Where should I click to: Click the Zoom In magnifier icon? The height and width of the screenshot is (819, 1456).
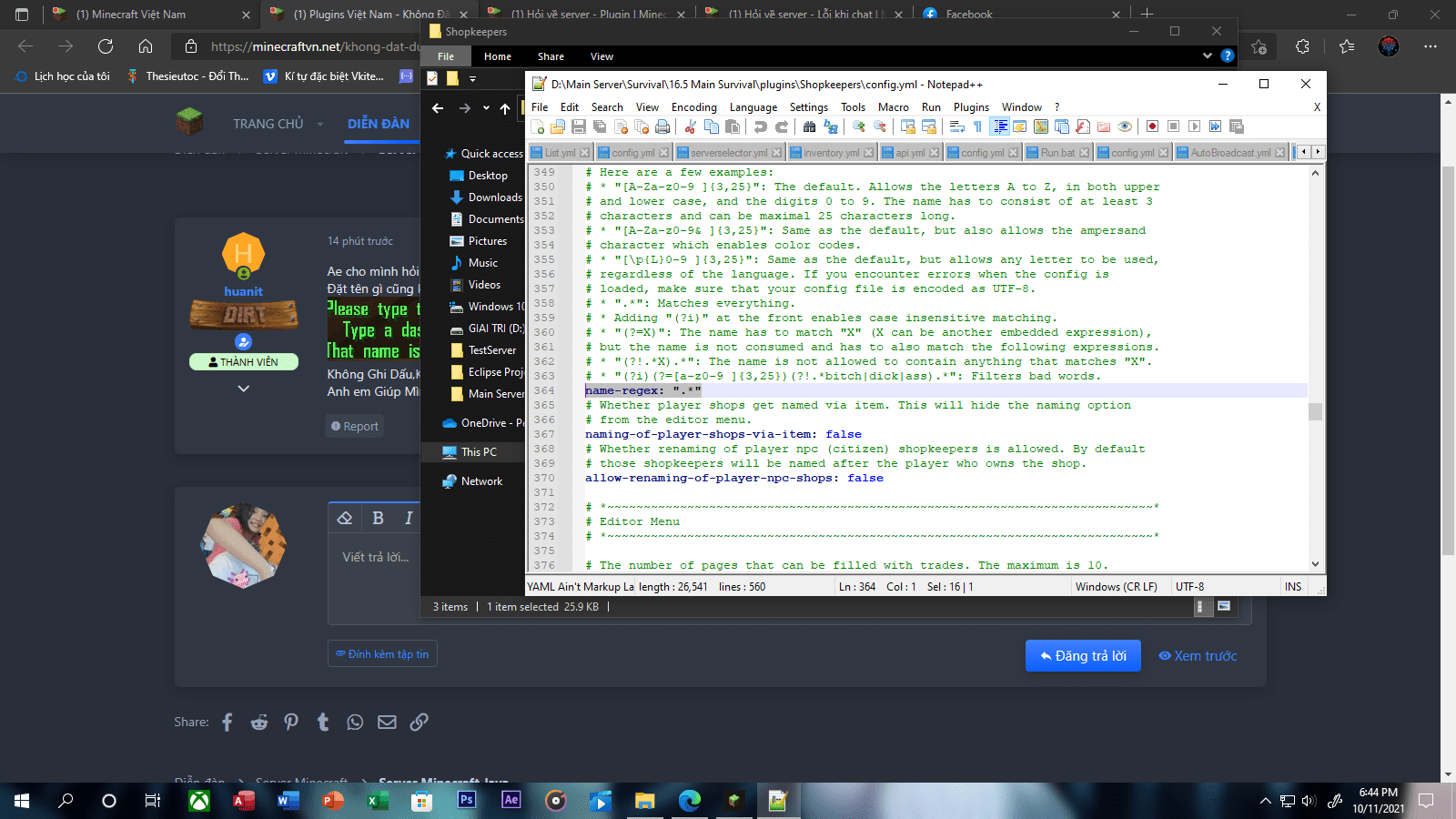point(859,126)
